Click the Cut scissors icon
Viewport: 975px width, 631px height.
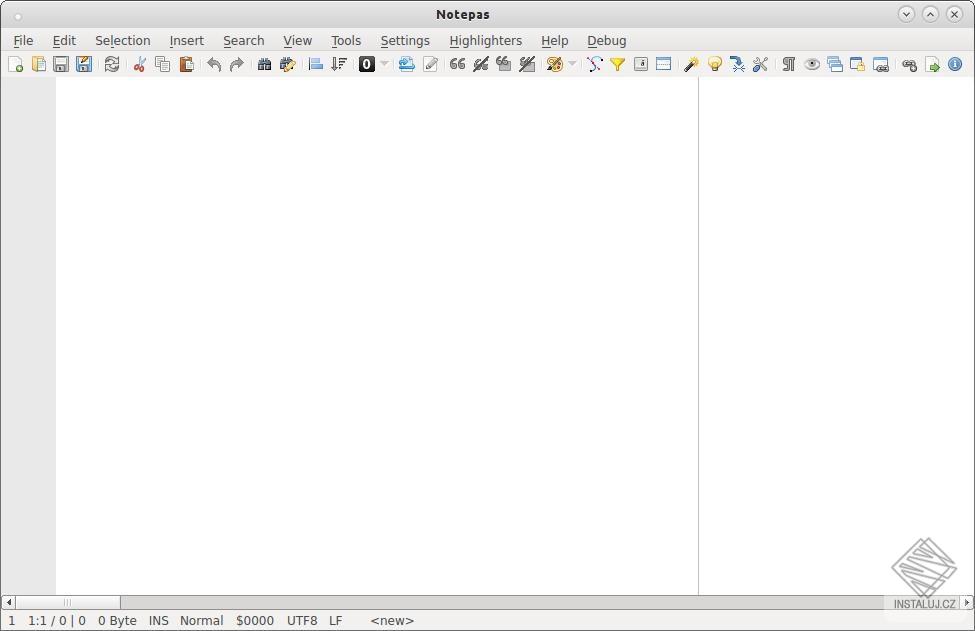tap(139, 64)
